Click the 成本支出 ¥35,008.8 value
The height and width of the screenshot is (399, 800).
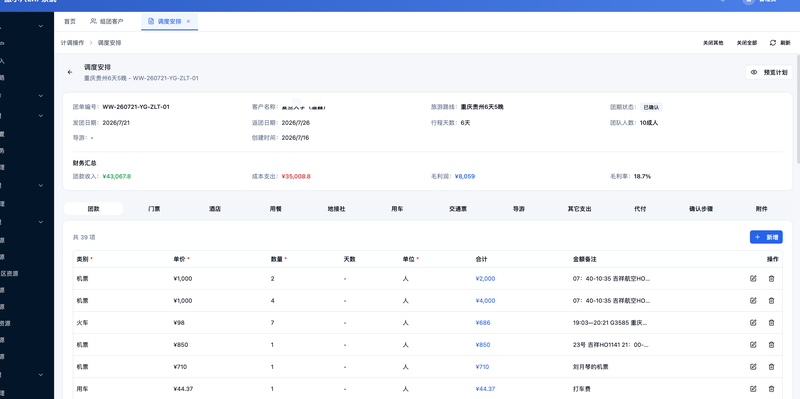point(296,176)
